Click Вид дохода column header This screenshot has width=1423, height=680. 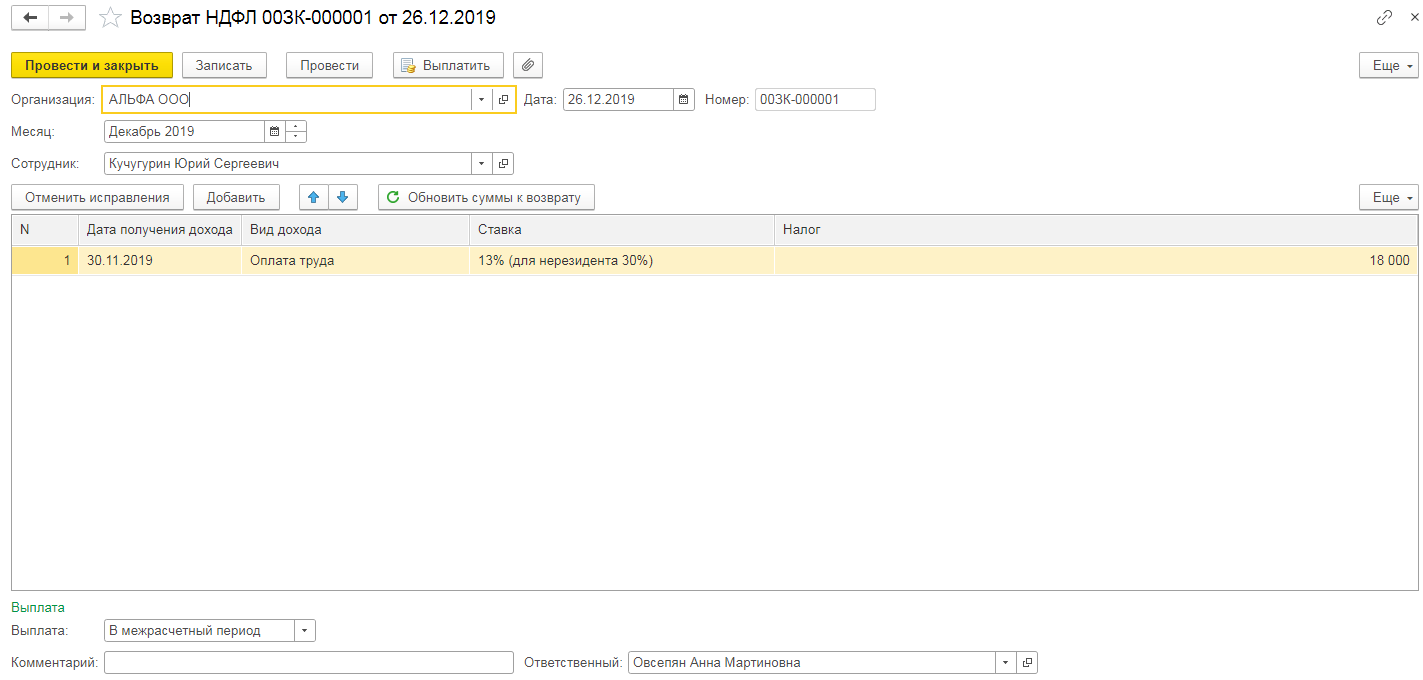[355, 230]
